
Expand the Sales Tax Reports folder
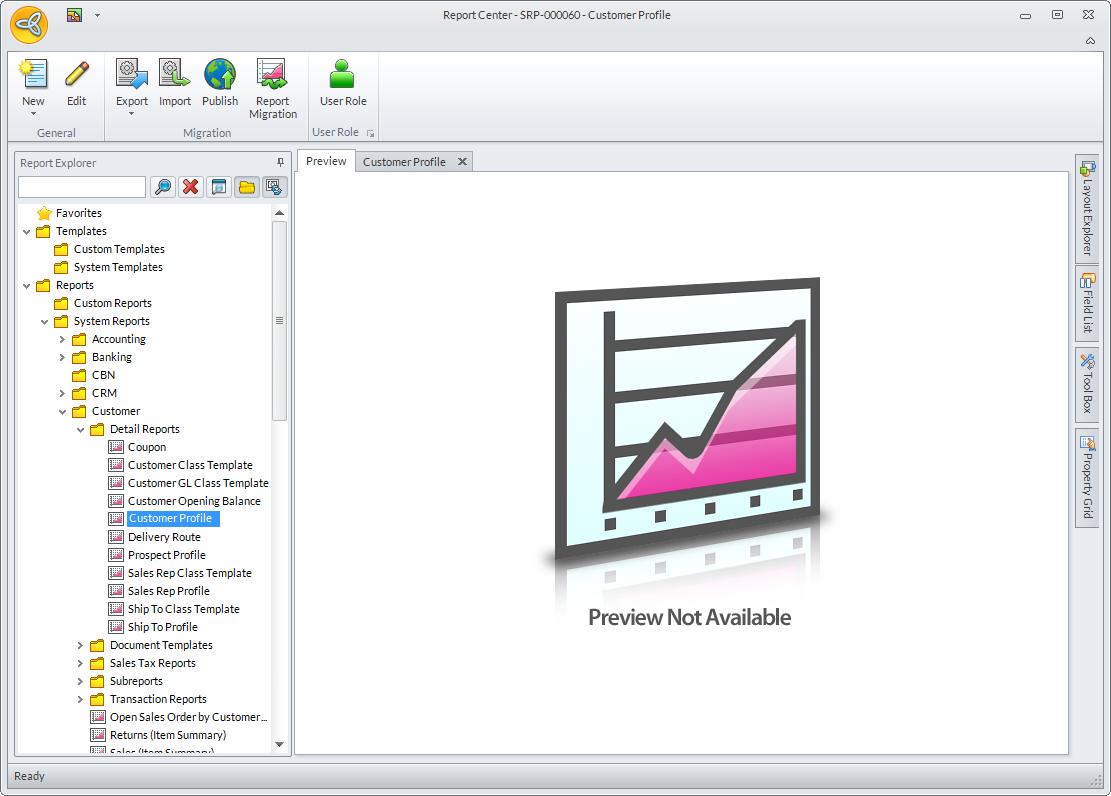80,664
